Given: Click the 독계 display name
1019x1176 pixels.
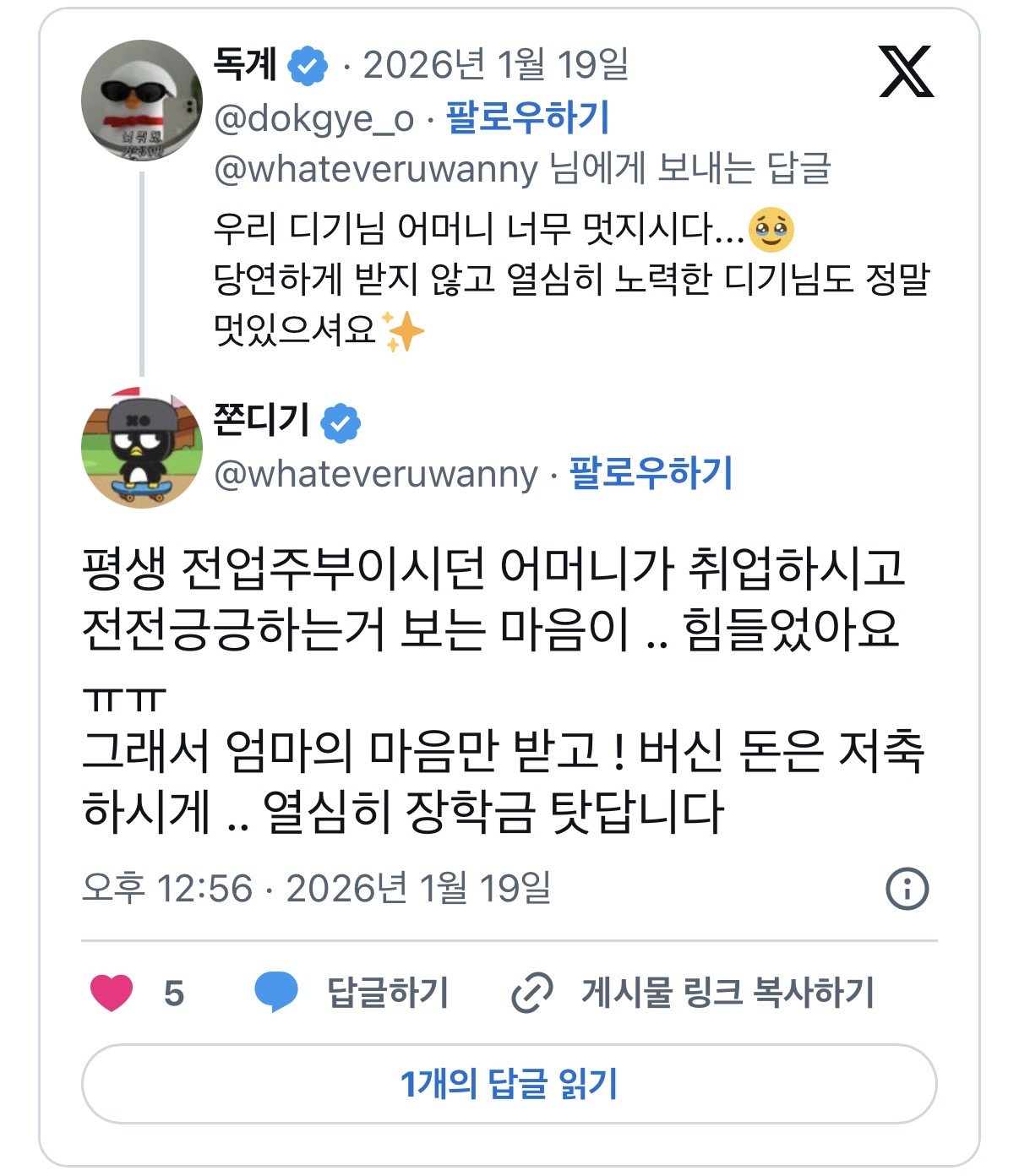Looking at the screenshot, I should click(245, 64).
